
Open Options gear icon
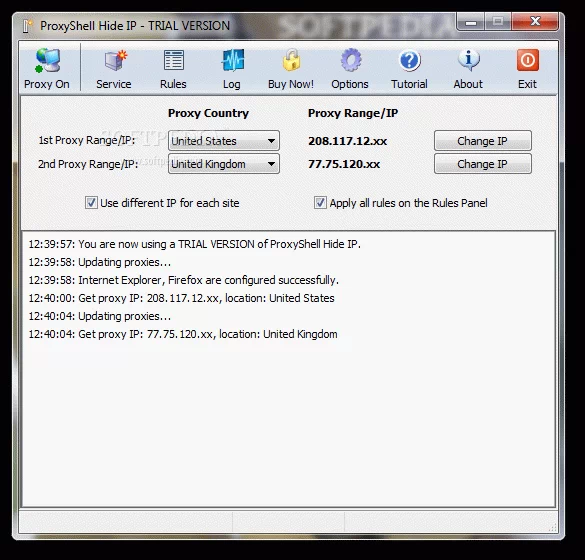point(351,60)
